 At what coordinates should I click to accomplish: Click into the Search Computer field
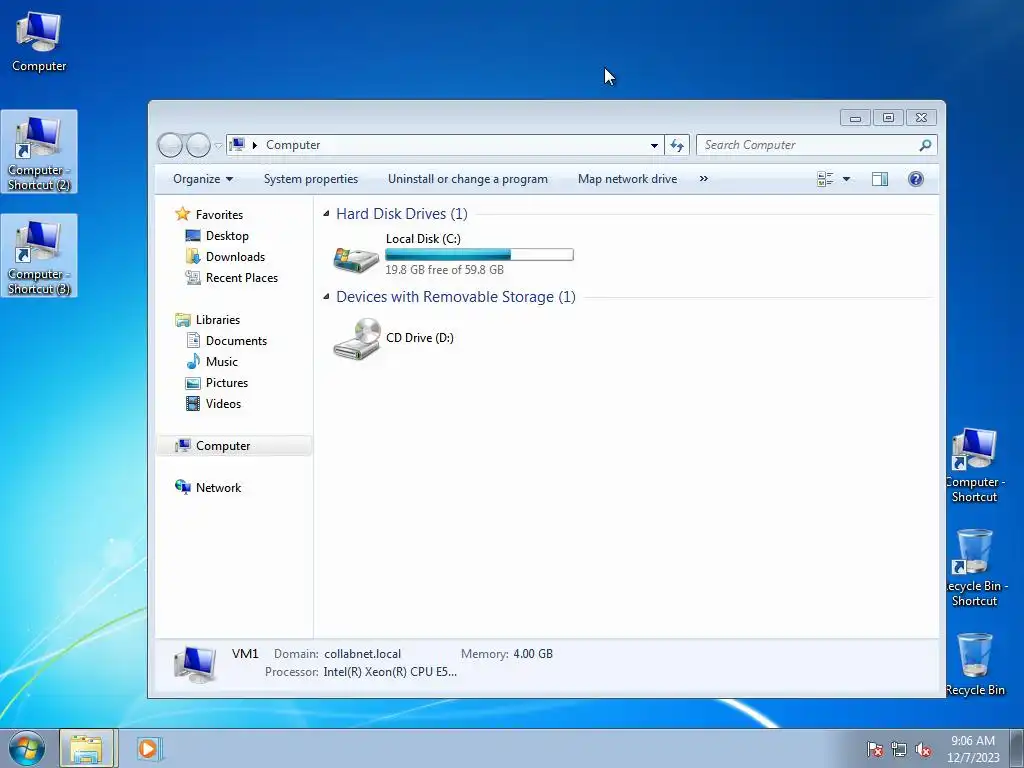point(808,145)
